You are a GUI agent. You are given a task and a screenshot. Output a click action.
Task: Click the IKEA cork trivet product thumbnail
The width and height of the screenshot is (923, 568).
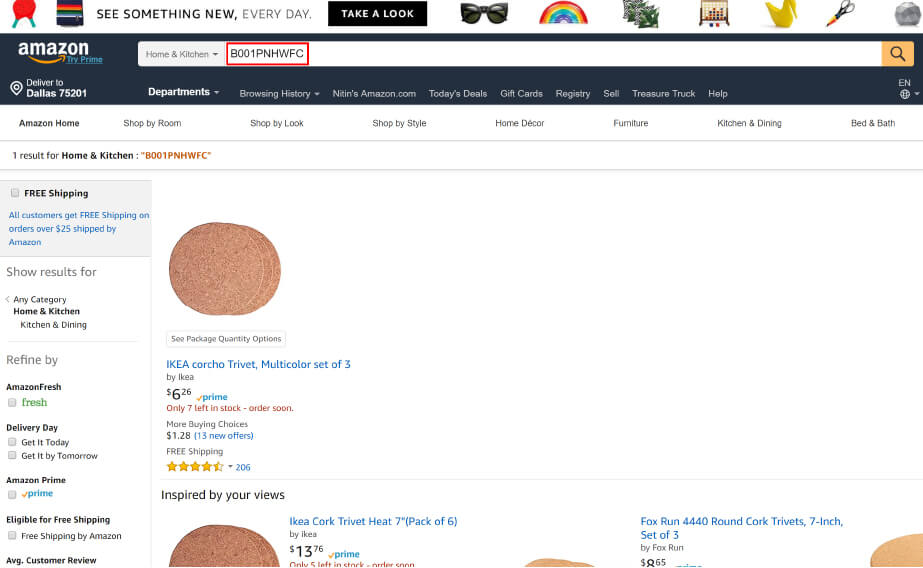pos(225,268)
